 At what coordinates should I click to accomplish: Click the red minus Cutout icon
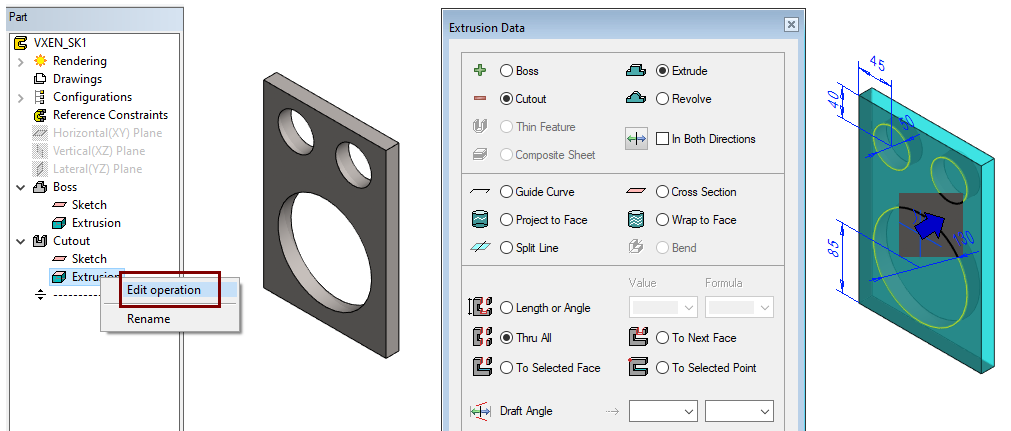click(479, 99)
